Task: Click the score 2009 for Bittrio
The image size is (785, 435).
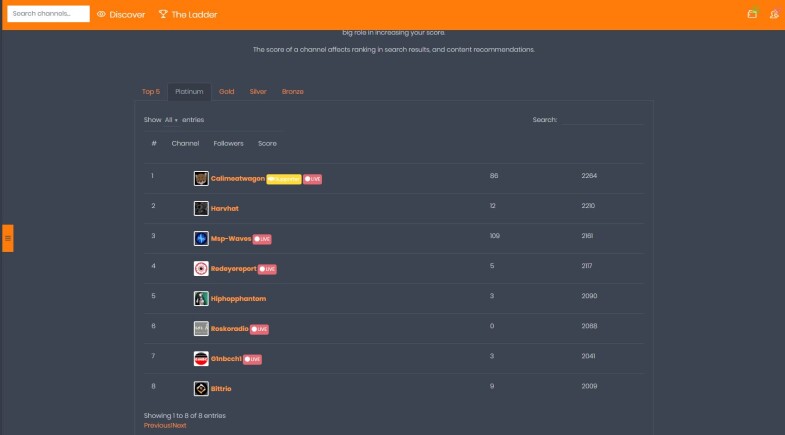Action: click(589, 386)
